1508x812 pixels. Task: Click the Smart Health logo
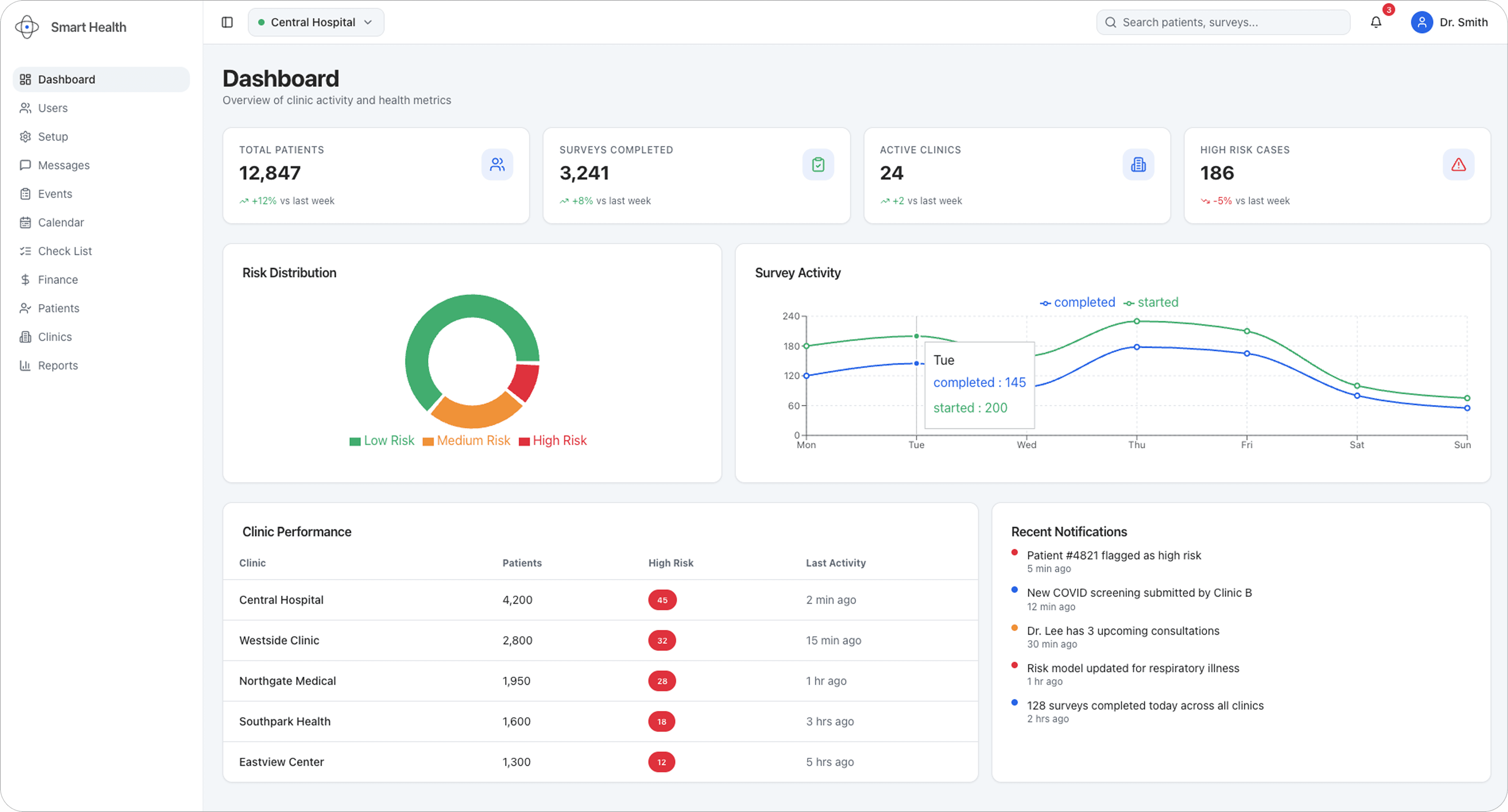pyautogui.click(x=27, y=27)
